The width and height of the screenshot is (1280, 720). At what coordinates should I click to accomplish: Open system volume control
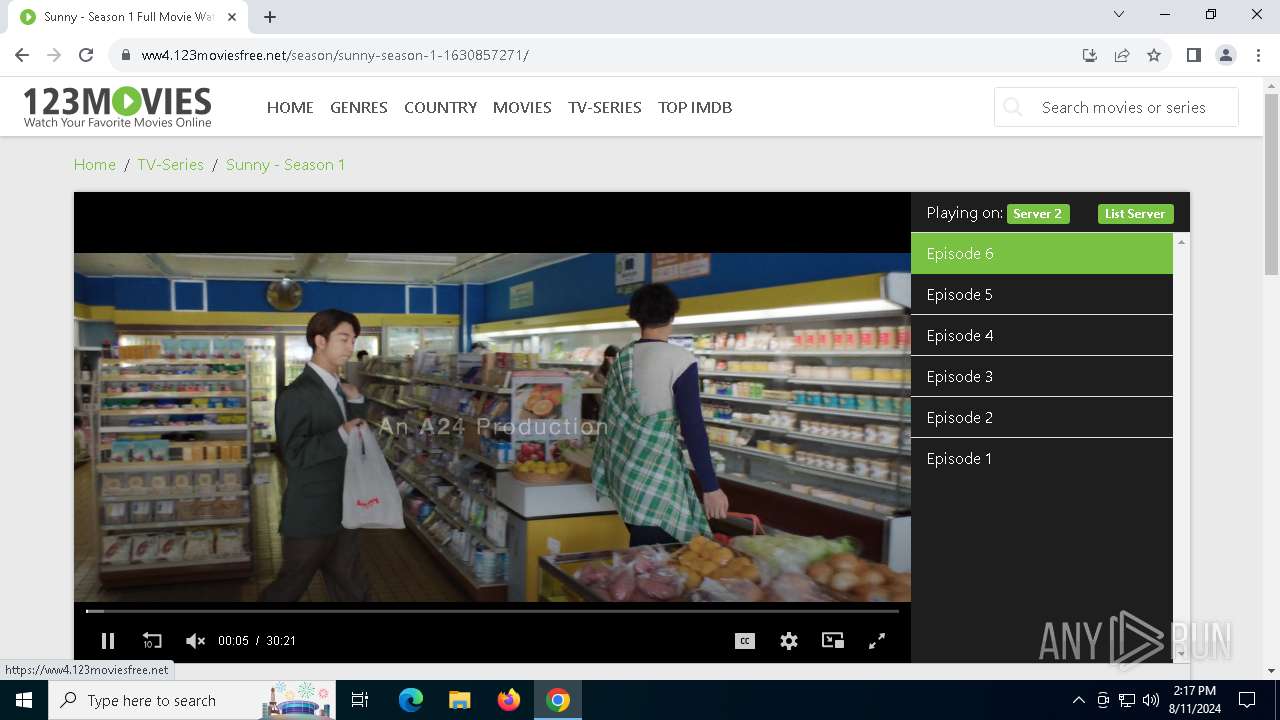click(1150, 700)
